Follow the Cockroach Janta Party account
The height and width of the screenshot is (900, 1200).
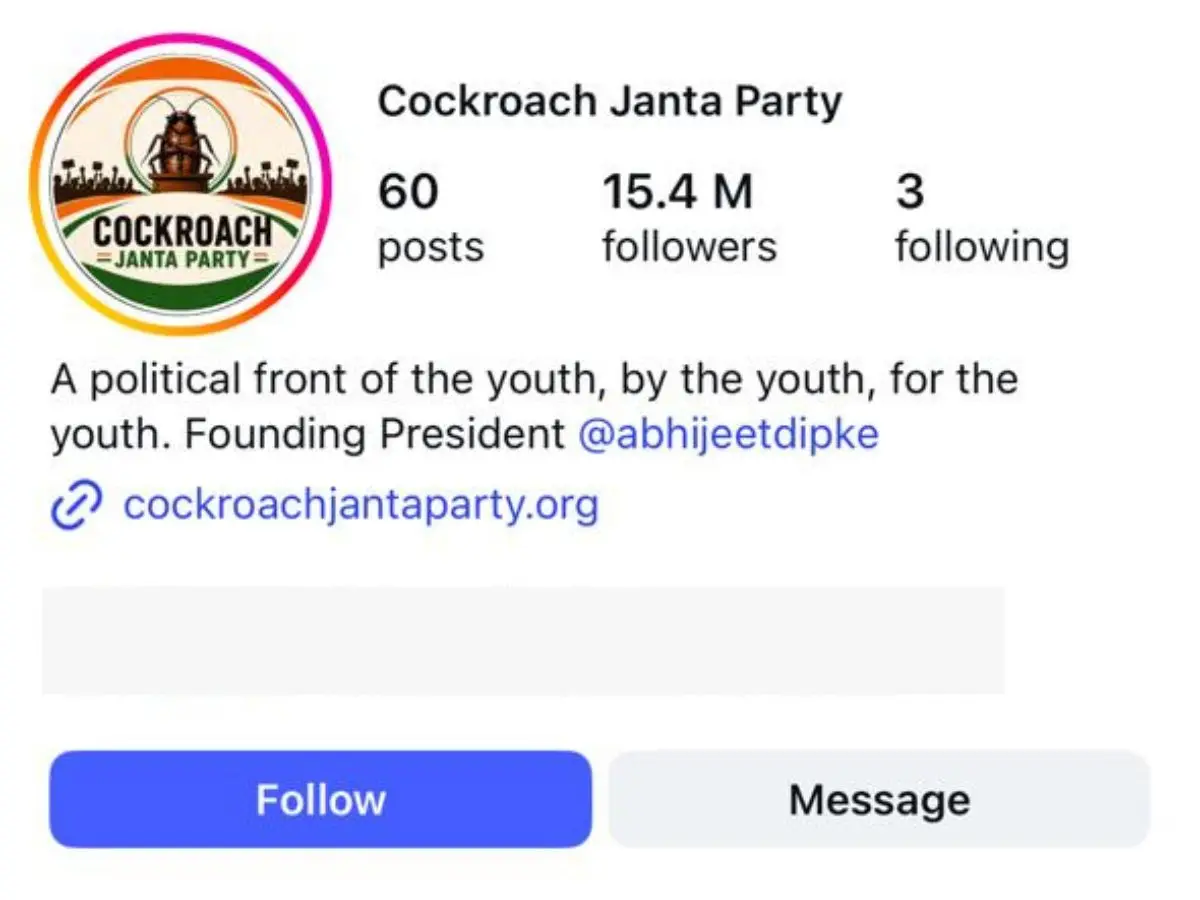tap(320, 799)
